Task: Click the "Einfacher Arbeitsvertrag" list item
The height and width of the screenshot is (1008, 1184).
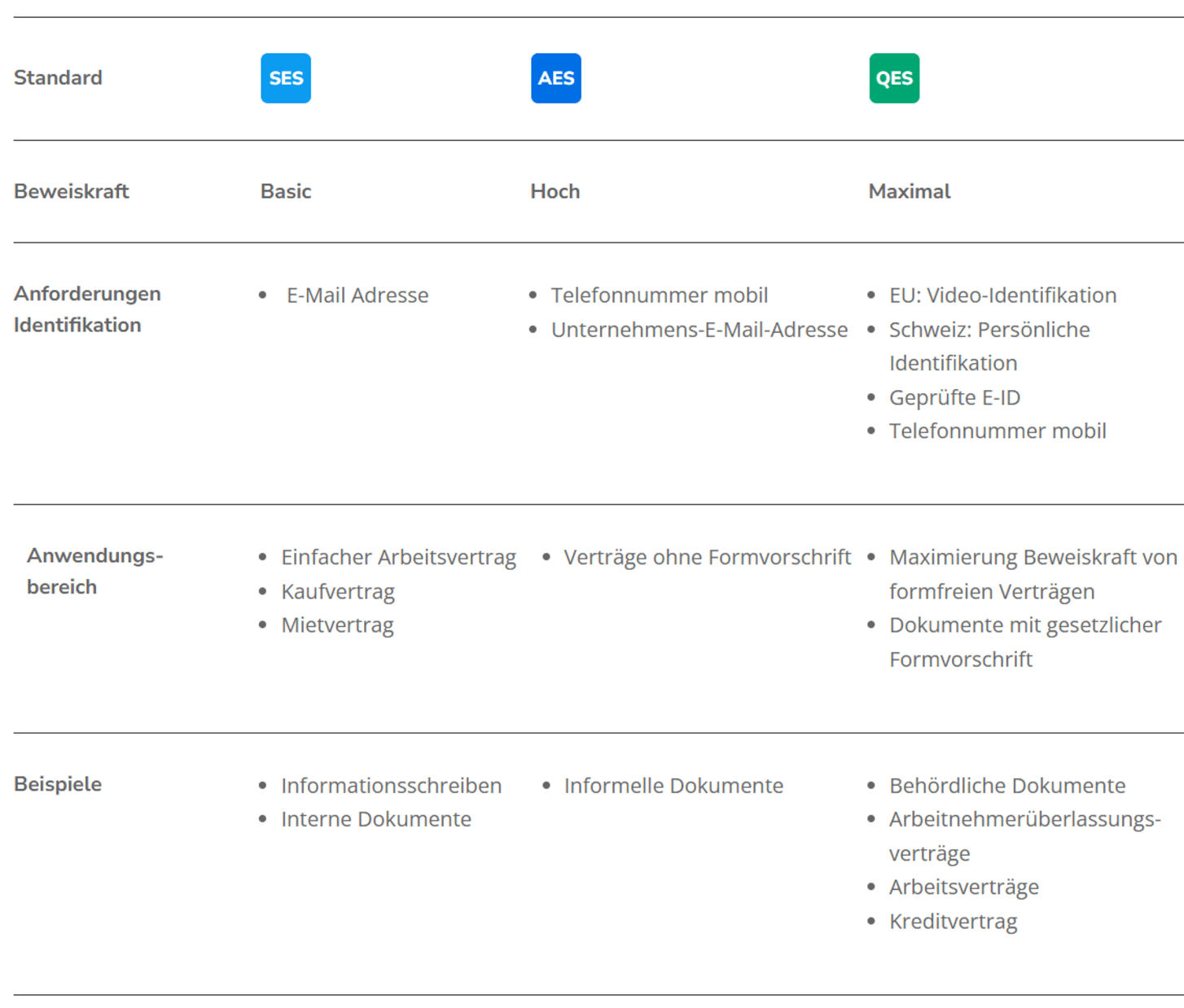Action: (x=398, y=558)
